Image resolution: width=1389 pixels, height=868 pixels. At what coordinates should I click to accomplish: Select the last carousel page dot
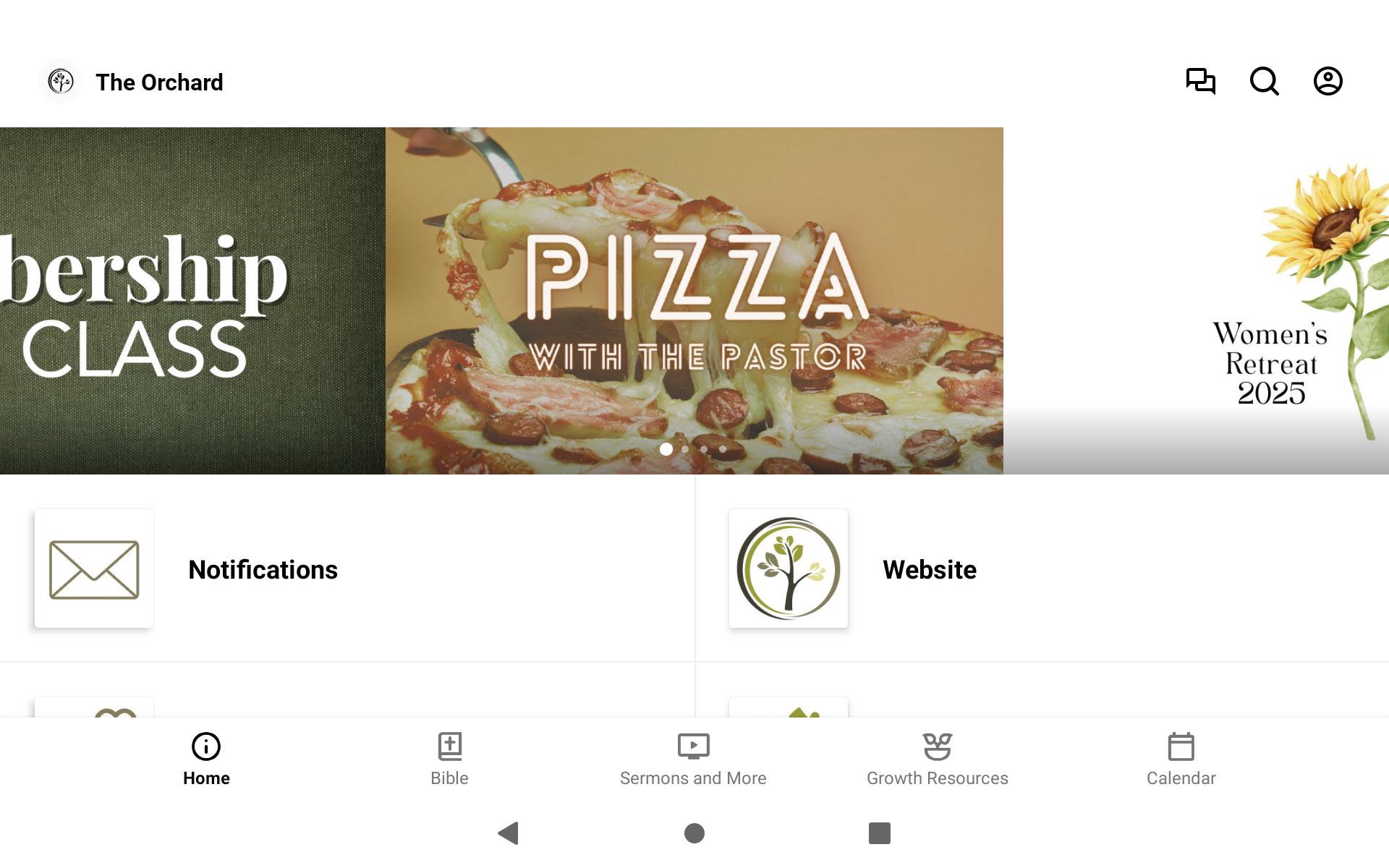[x=723, y=449]
